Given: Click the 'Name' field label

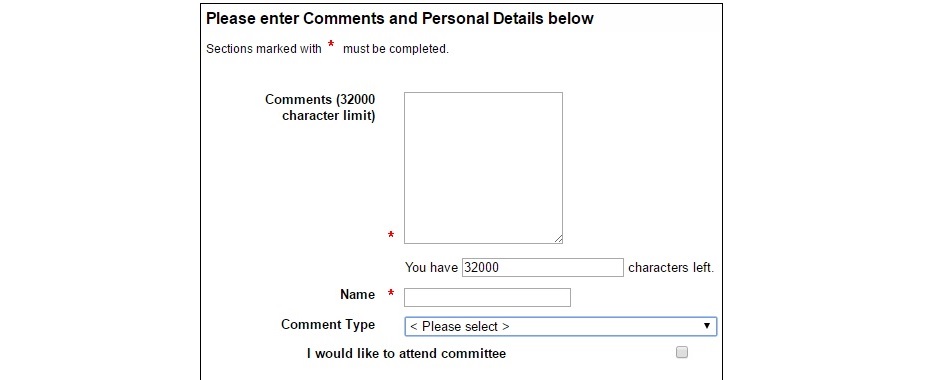Looking at the screenshot, I should (x=357, y=295).
